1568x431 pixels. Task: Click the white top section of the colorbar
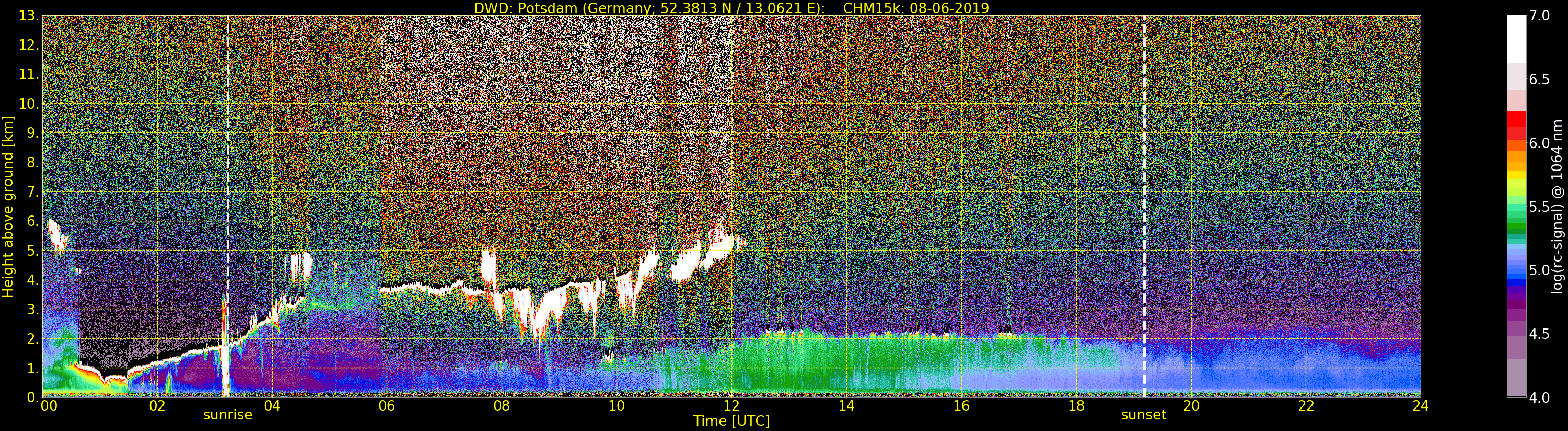click(x=1516, y=39)
